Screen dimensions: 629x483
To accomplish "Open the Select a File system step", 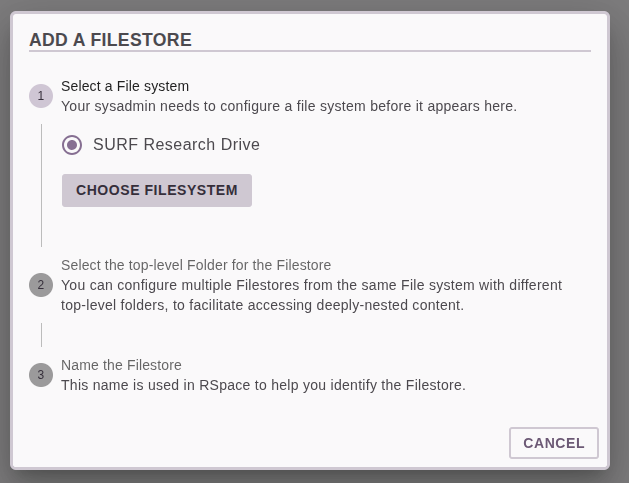I will tap(125, 86).
